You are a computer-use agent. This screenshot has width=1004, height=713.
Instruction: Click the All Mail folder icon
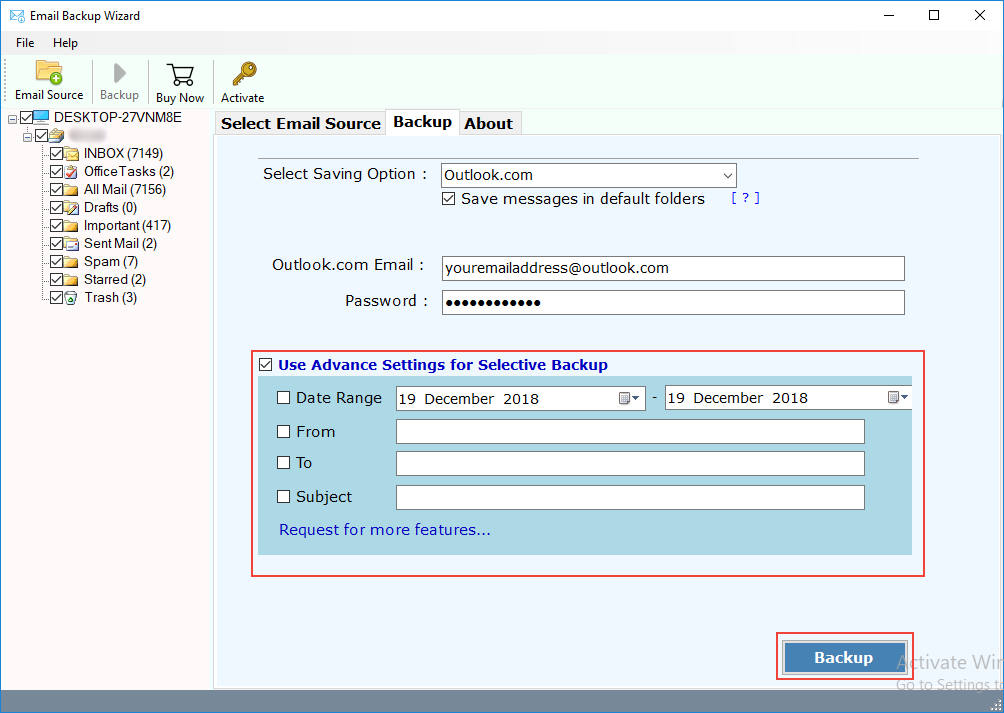pos(71,189)
